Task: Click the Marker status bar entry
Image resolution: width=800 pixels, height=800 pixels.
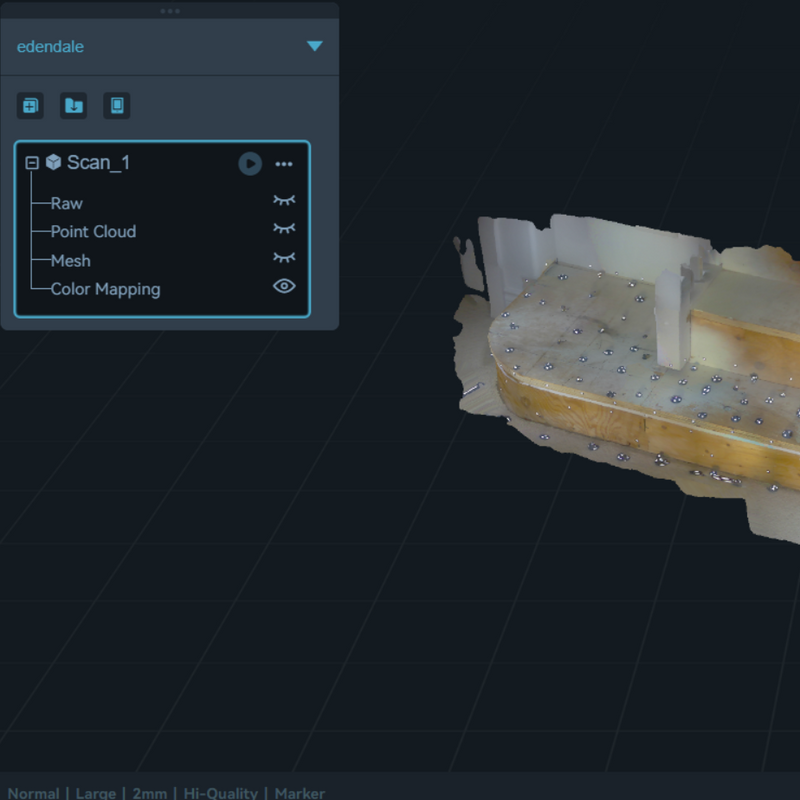Action: pos(299,793)
